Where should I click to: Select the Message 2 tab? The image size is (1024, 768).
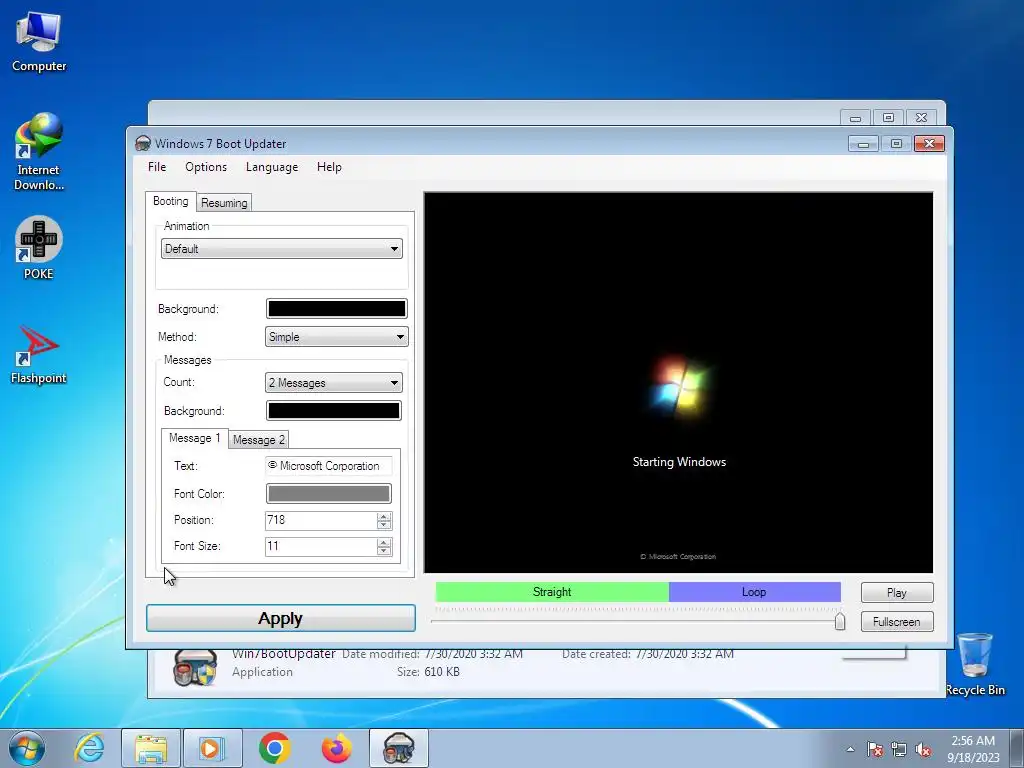click(259, 440)
